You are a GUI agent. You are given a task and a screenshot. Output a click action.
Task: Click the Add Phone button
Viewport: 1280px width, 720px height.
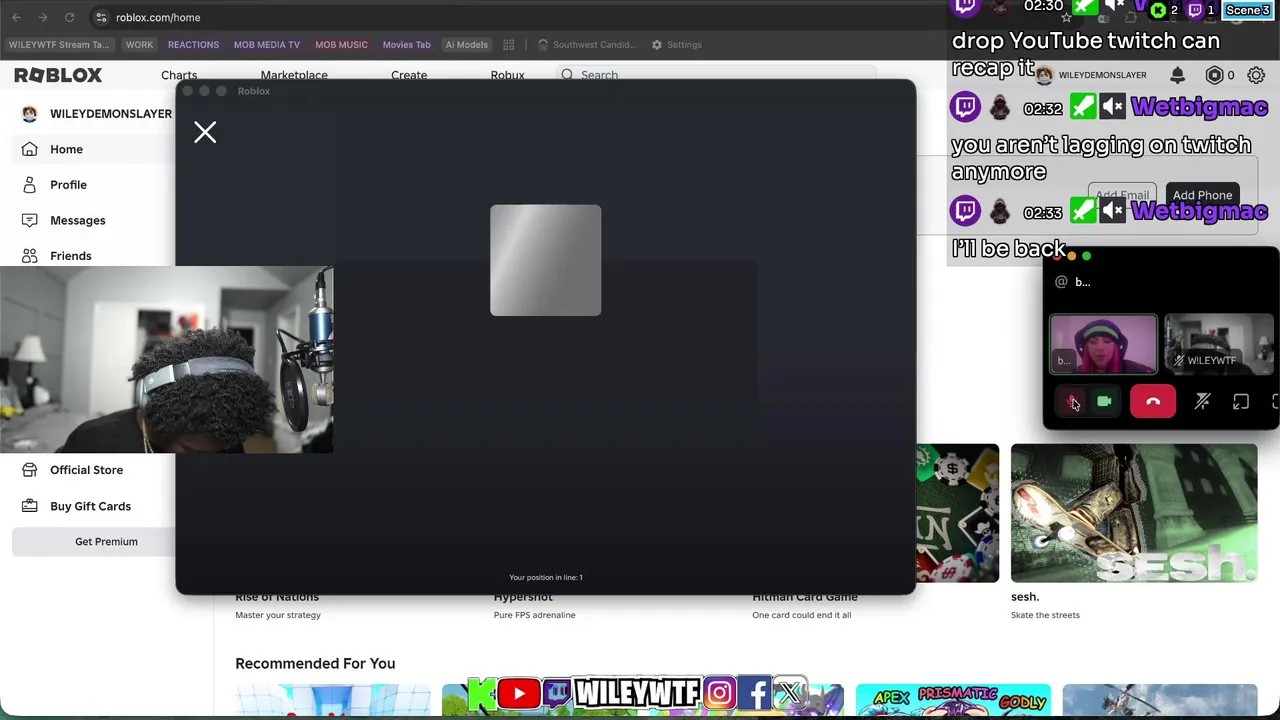click(1202, 195)
